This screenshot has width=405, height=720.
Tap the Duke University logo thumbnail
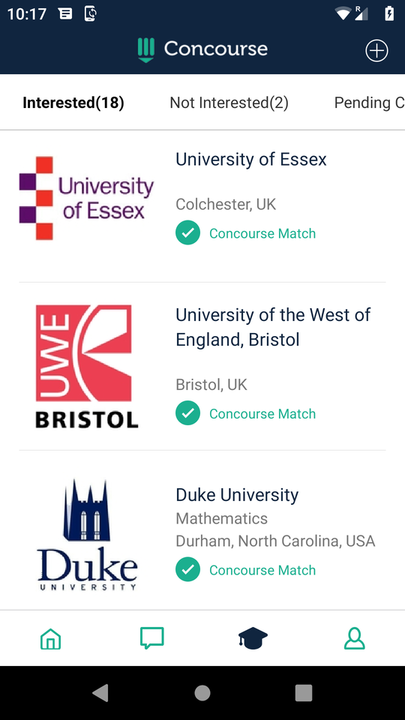click(x=87, y=535)
